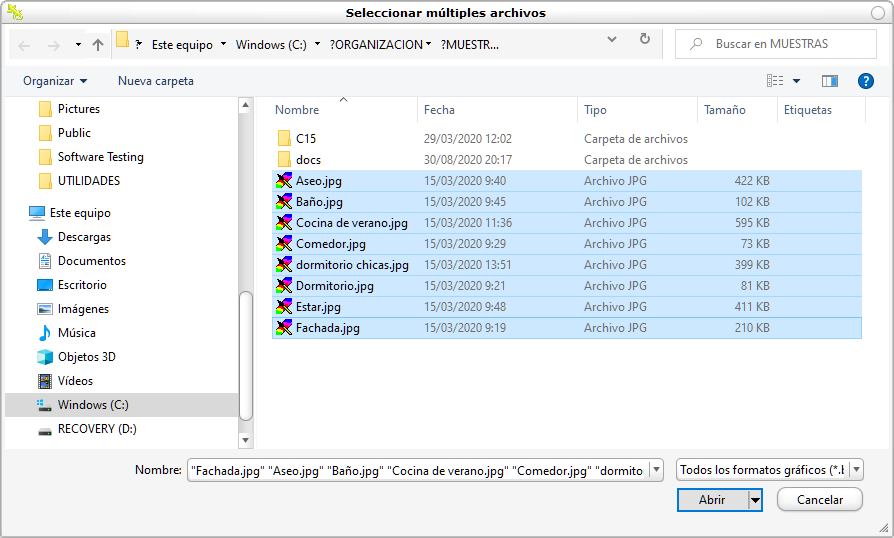Viewport: 894px width, 538px height.
Task: Click the Buscar en MUESTRAS search field
Action: pyautogui.click(x=780, y=44)
